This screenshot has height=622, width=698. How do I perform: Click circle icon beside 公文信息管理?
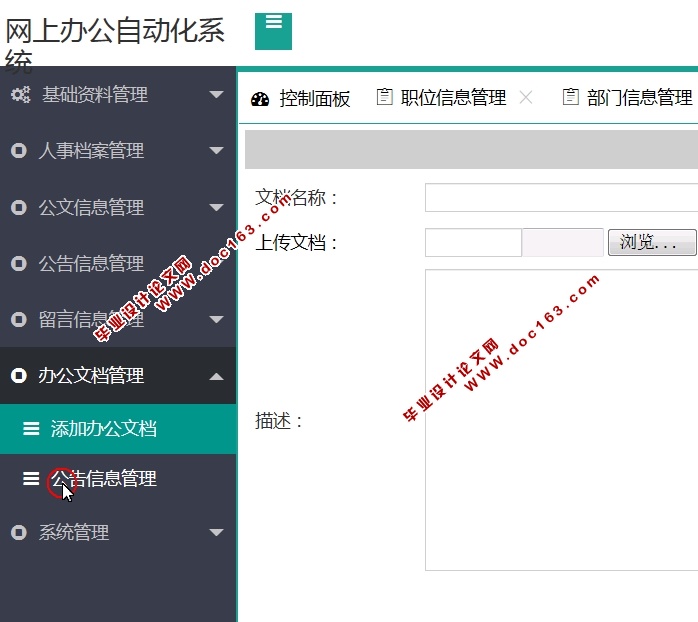[19, 207]
